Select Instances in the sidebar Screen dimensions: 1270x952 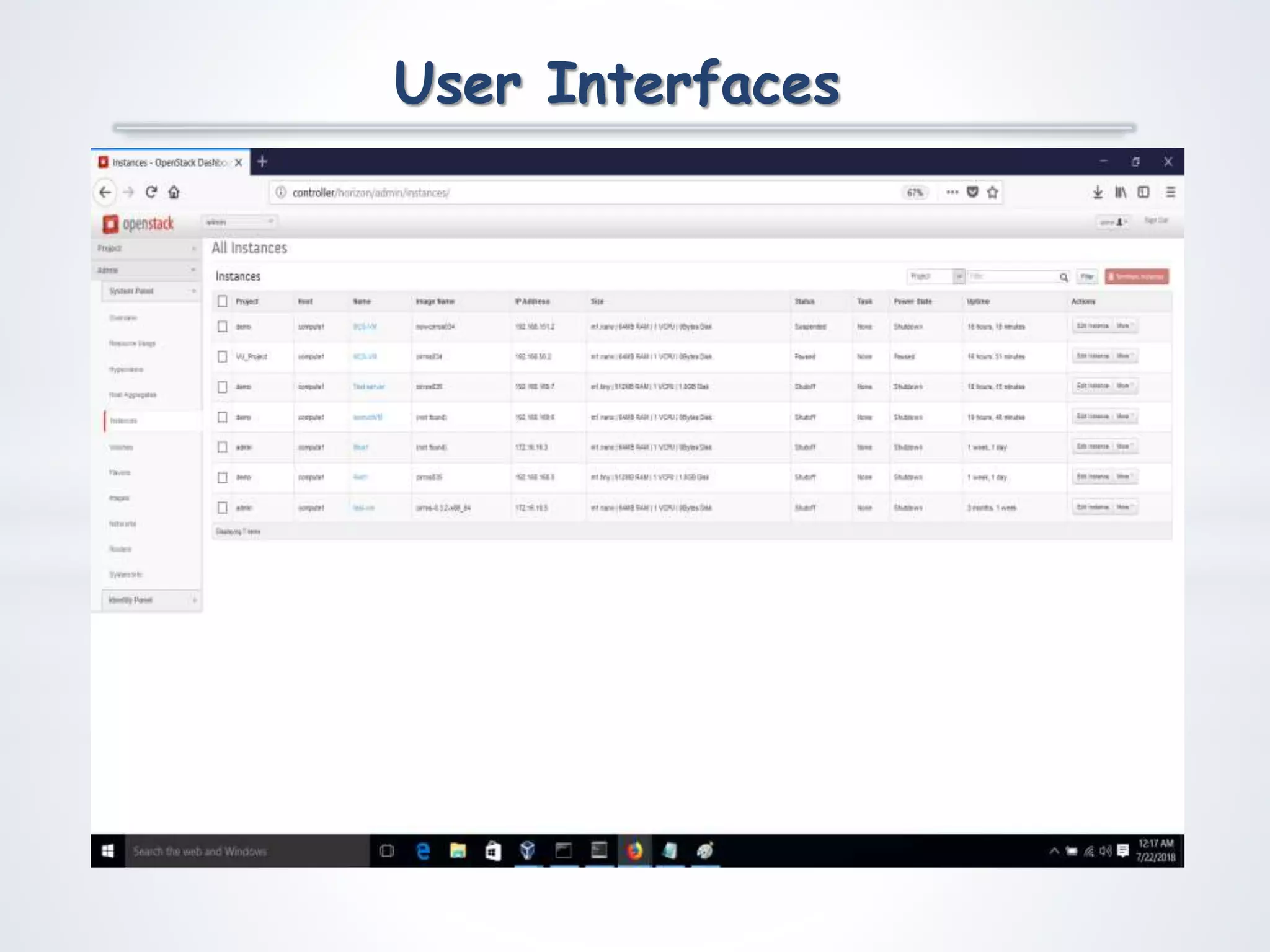[x=123, y=421]
